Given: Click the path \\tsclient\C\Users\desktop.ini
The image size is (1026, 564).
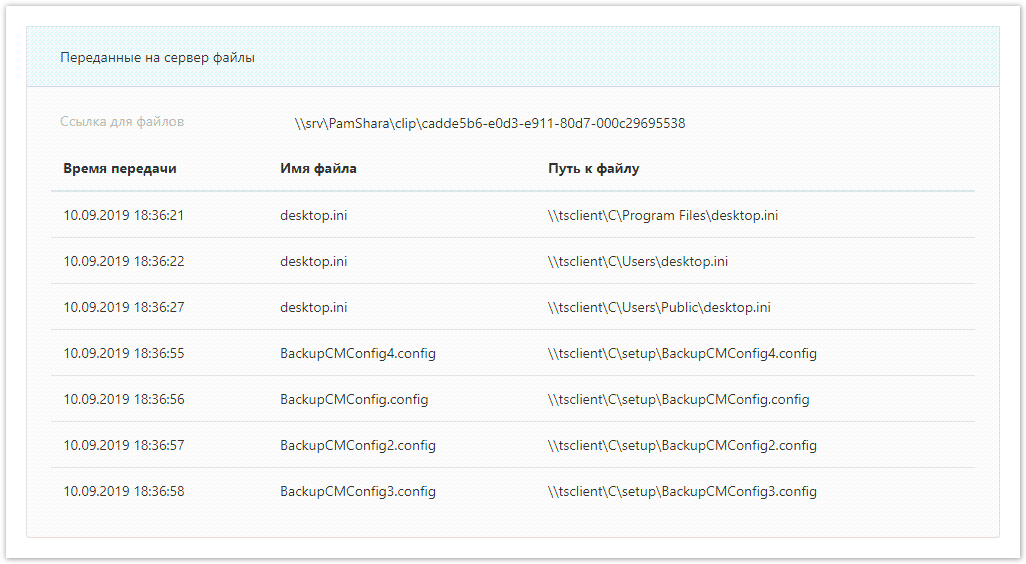Looking at the screenshot, I should 637,261.
